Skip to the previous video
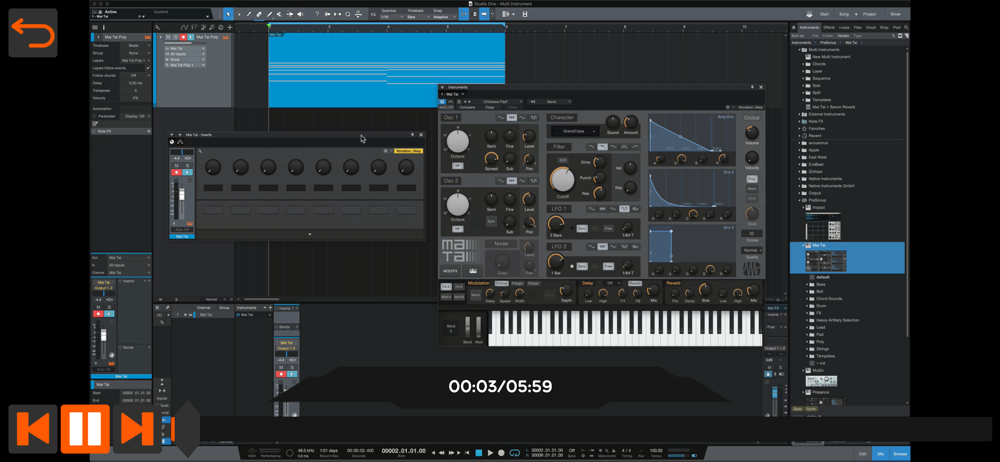 click(33, 428)
